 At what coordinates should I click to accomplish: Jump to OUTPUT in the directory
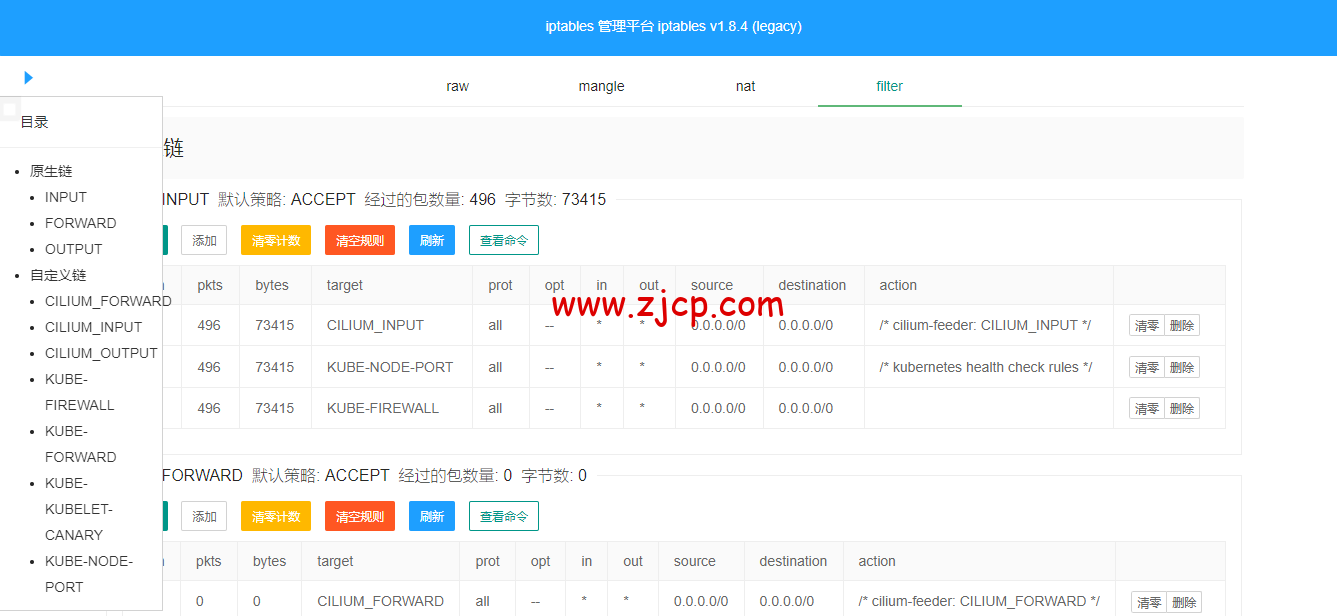(74, 249)
